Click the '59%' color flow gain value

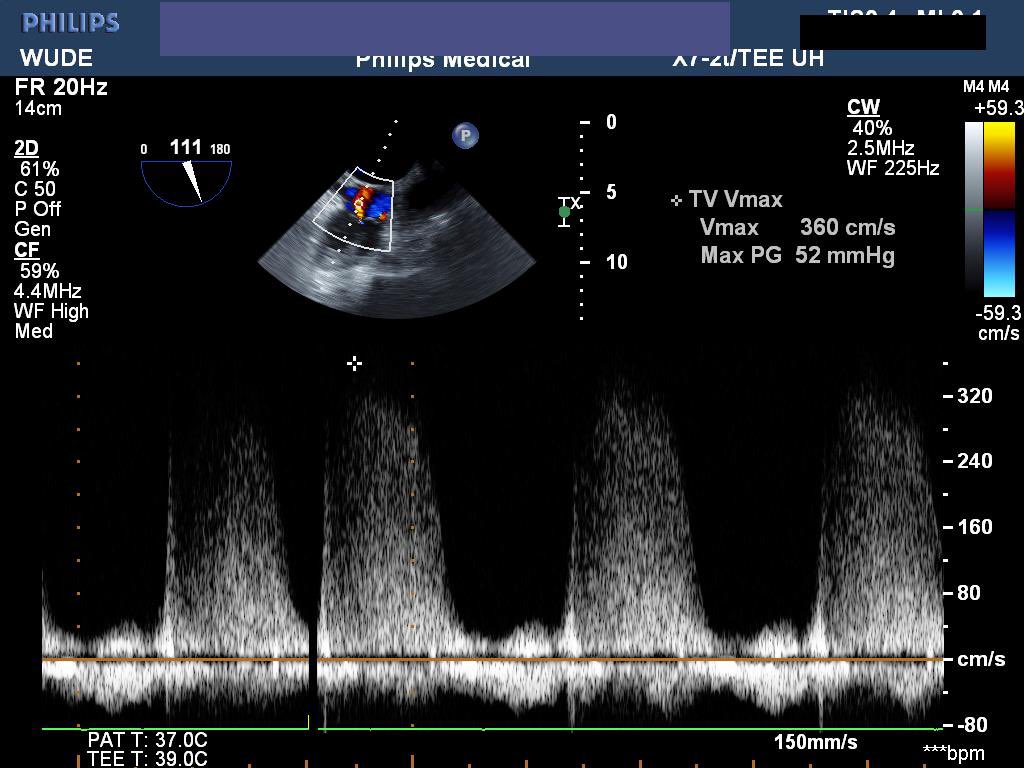39,270
